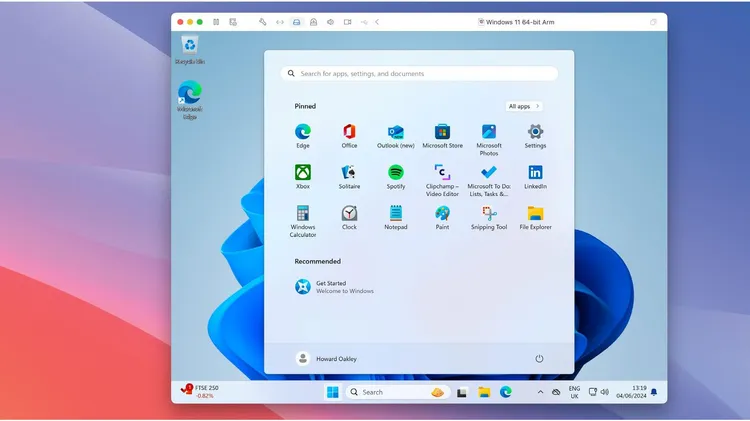The image size is (750, 421).
Task: Click the sound card toolbar icon
Action: (330, 22)
